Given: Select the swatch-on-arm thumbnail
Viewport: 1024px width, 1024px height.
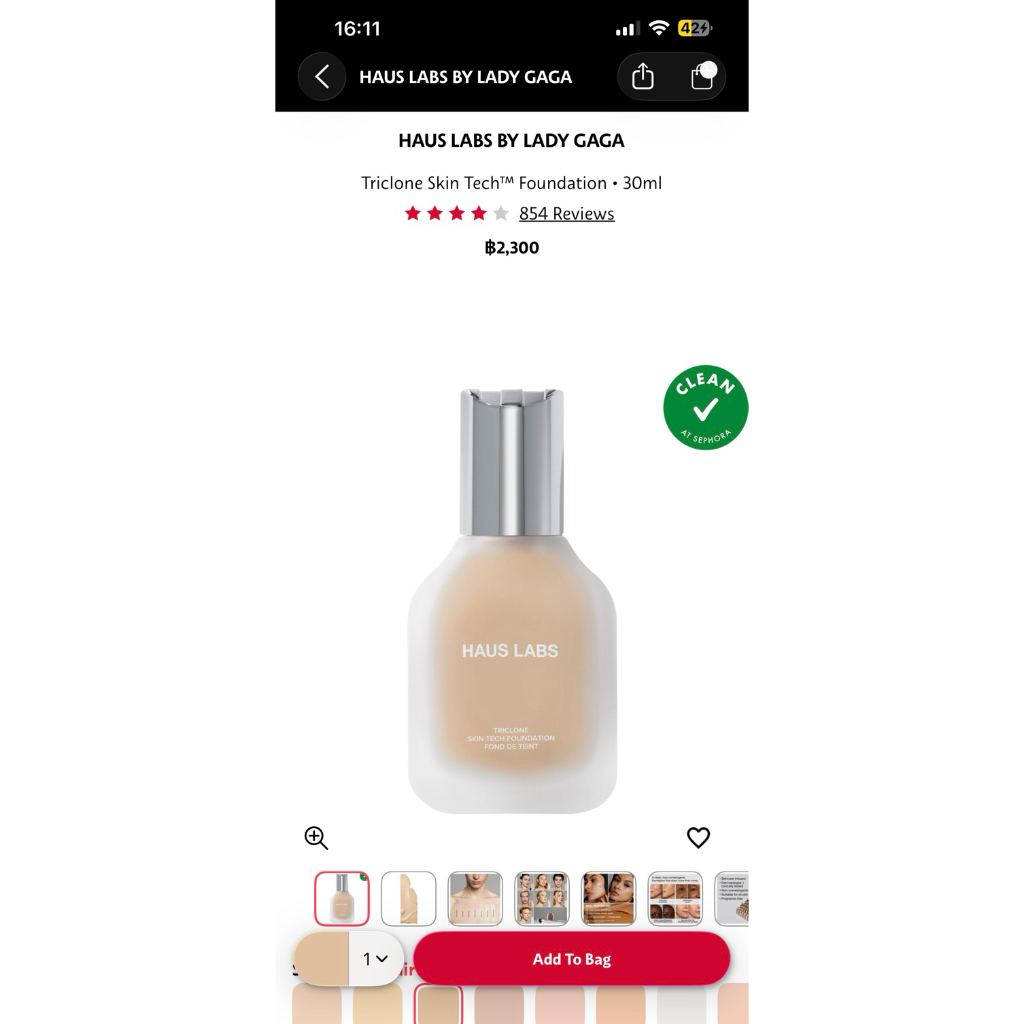Looking at the screenshot, I should [408, 899].
